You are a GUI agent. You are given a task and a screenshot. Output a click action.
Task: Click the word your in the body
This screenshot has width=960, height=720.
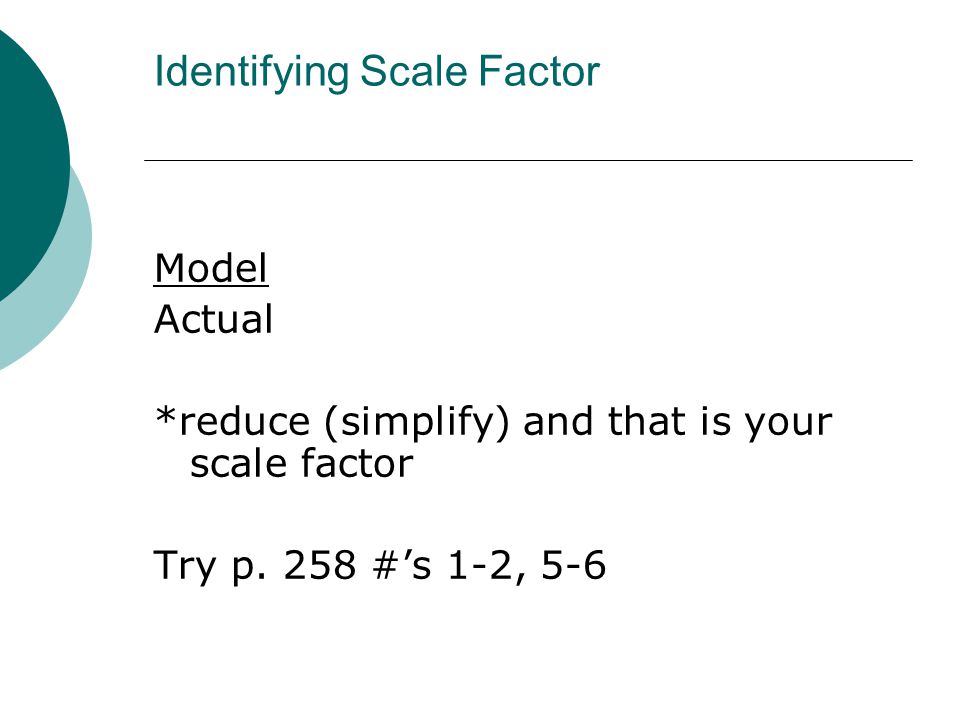(789, 425)
